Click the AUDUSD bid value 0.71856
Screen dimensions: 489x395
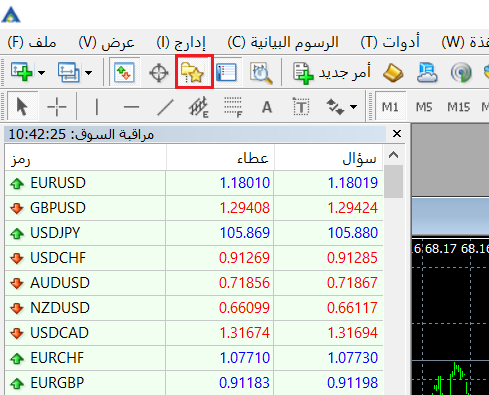click(244, 283)
